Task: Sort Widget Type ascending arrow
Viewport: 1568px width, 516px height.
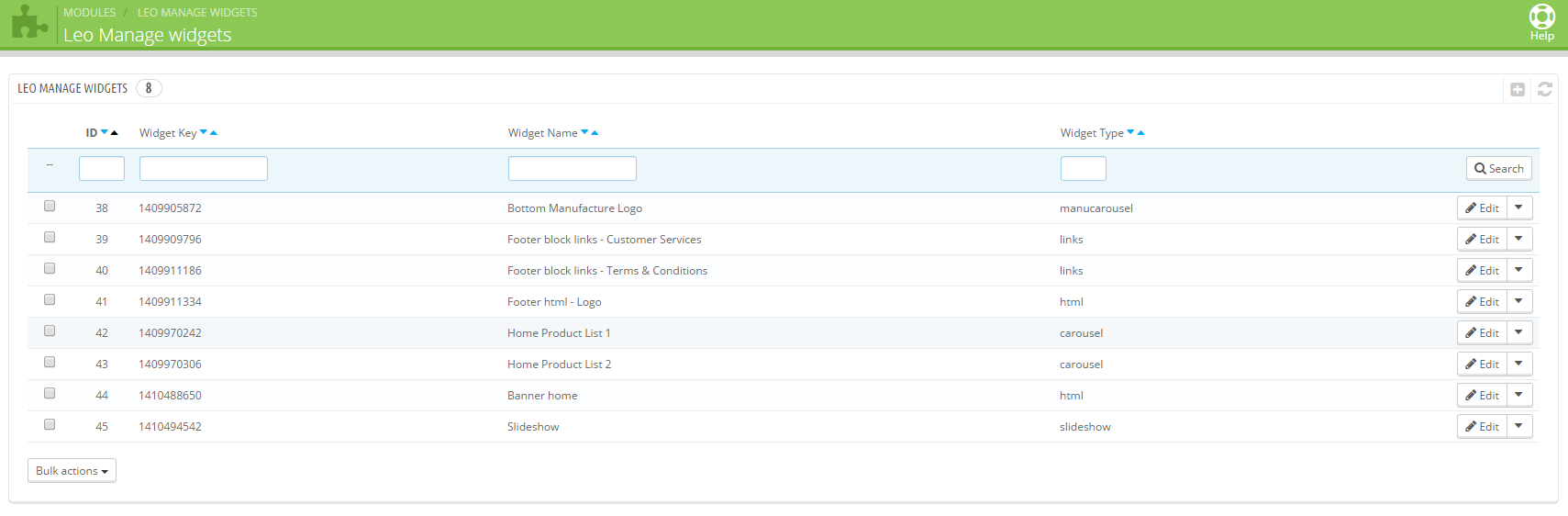Action: pos(1141,133)
